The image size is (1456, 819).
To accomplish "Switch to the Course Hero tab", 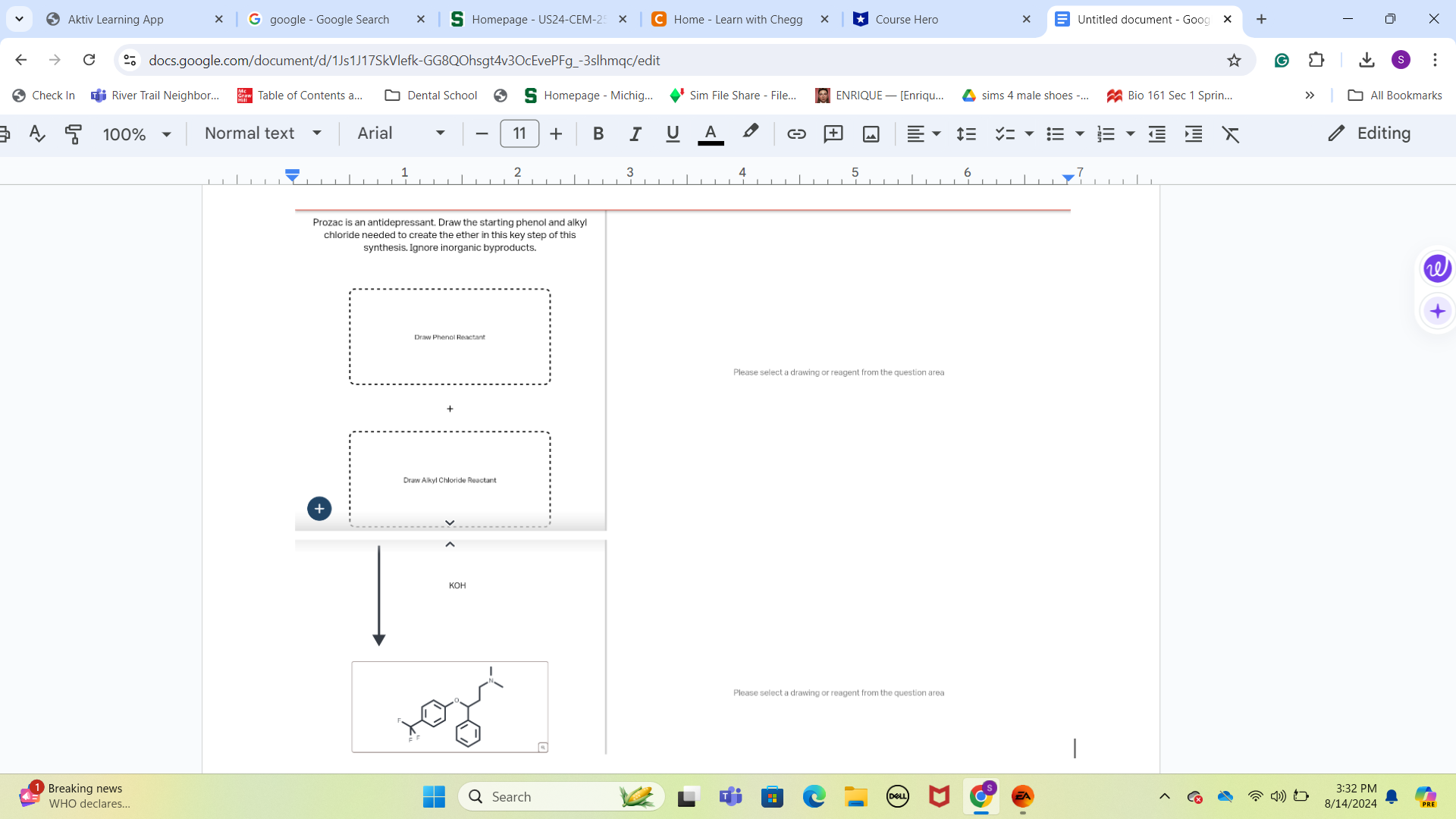I will 940,19.
